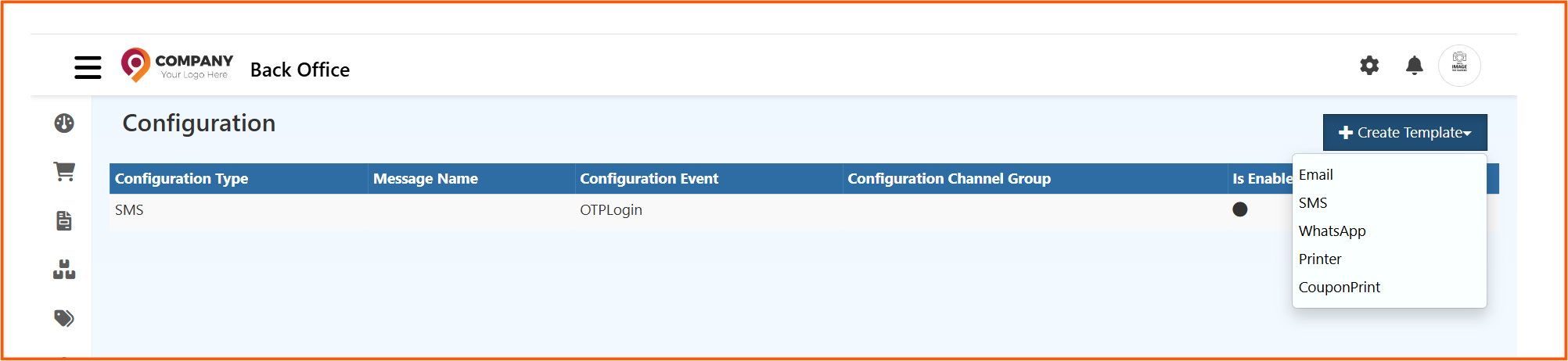
Task: Open the hamburger navigation menu
Action: pos(88,67)
